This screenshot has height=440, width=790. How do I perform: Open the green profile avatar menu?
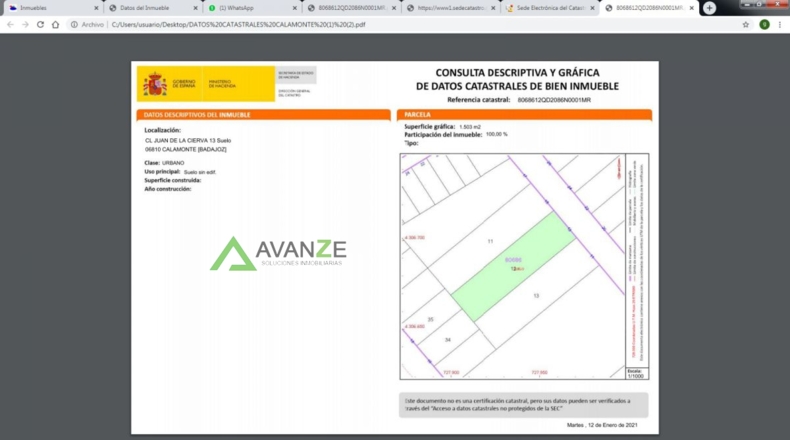(764, 25)
